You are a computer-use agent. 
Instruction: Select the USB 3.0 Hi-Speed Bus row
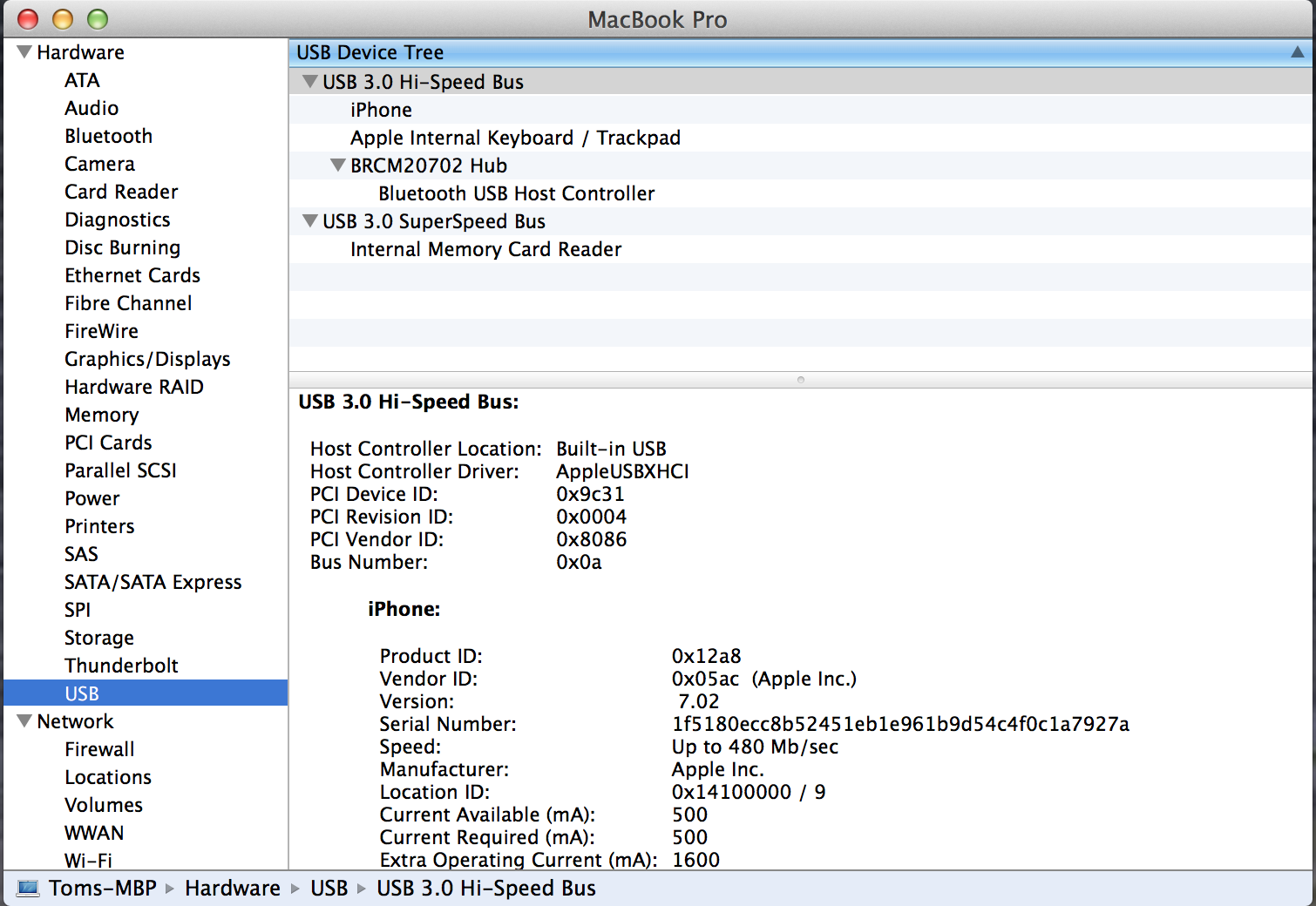click(801, 82)
